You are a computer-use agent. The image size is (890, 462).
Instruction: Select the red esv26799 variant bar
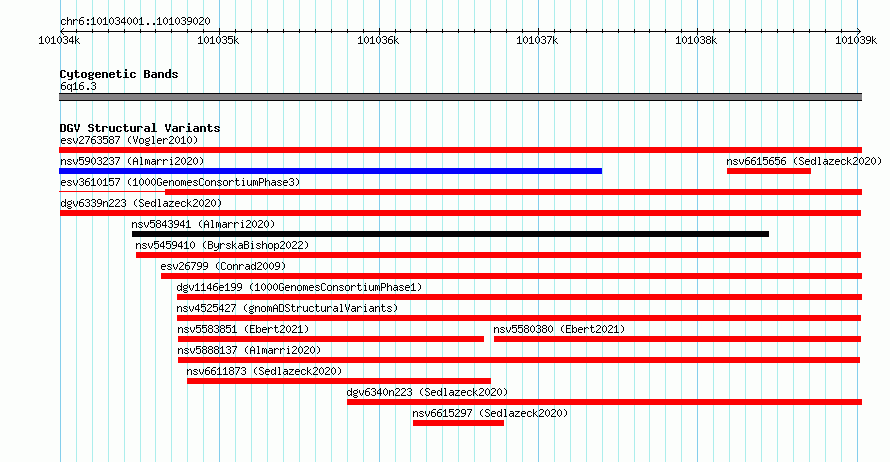(x=511, y=276)
